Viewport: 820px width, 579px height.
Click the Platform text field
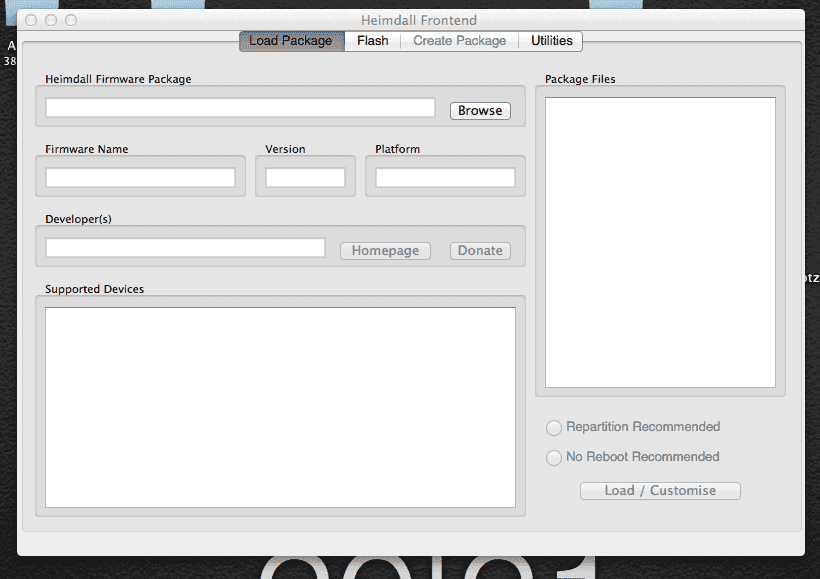[445, 178]
